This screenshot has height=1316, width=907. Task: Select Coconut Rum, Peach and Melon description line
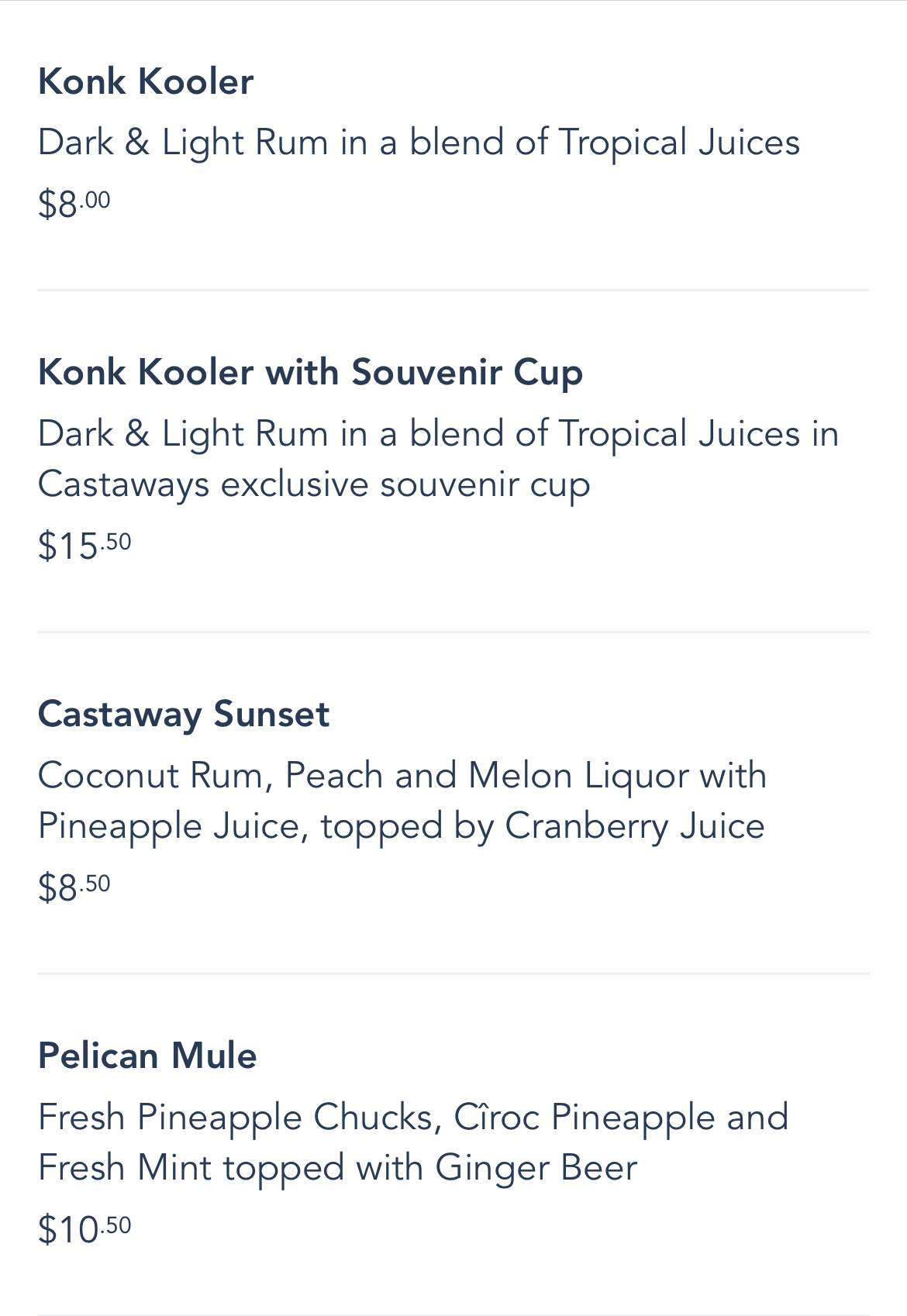[x=402, y=776]
